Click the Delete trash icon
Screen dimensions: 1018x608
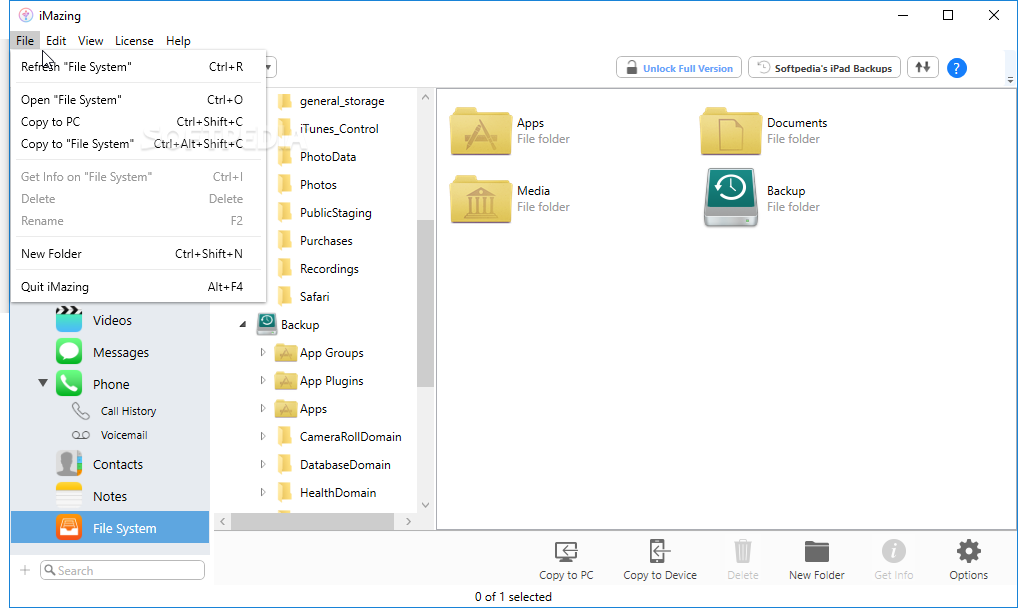point(743,551)
